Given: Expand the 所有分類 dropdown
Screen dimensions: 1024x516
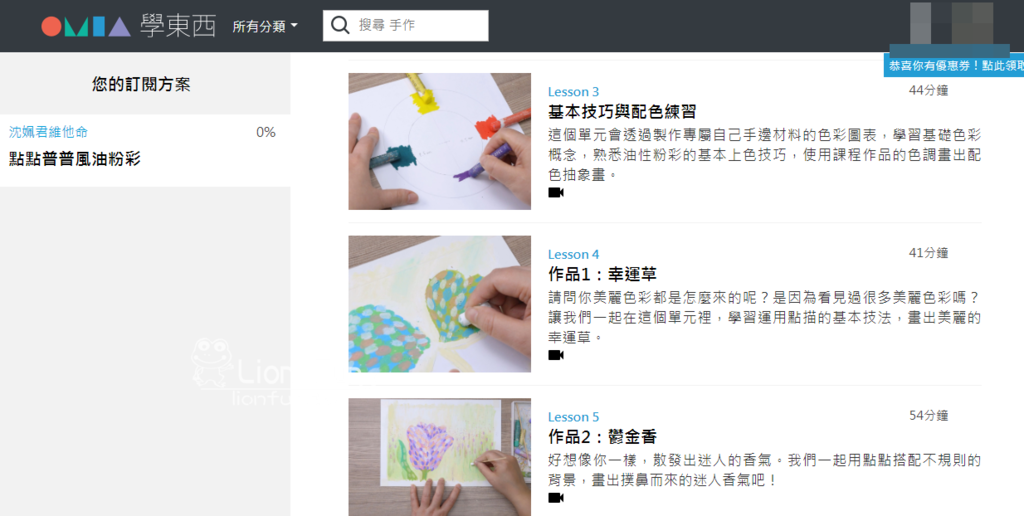Looking at the screenshot, I should point(265,26).
